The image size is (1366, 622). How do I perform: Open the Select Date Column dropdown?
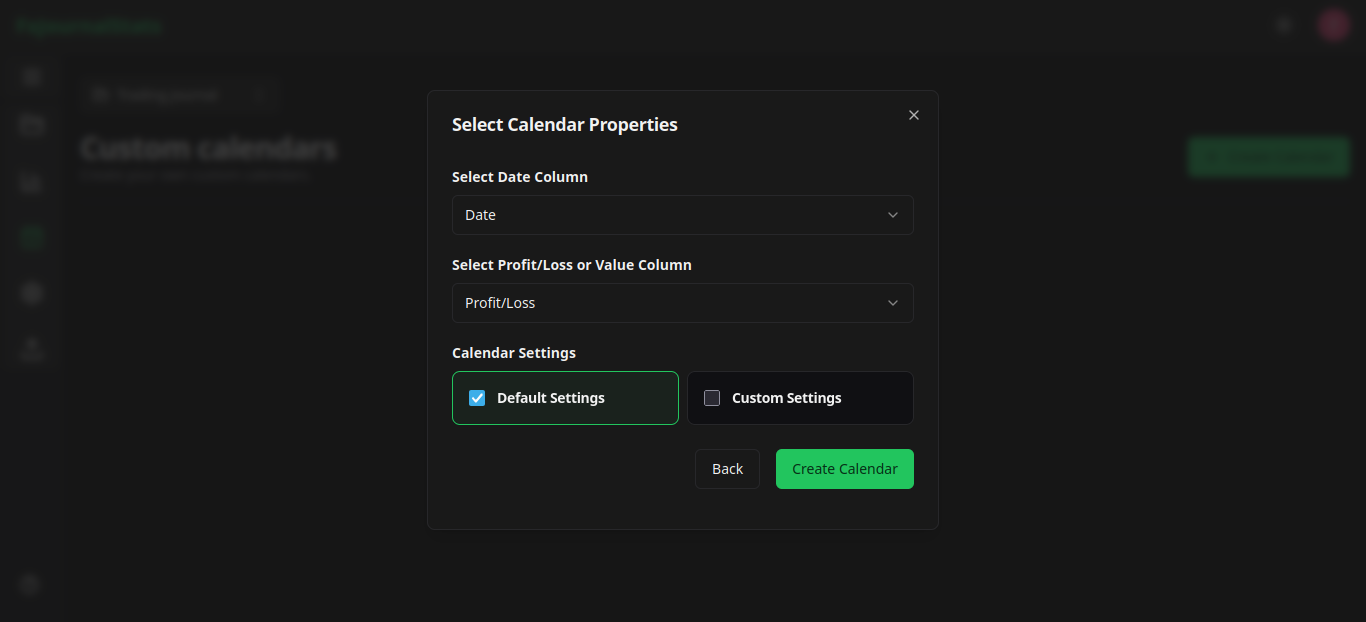[683, 215]
